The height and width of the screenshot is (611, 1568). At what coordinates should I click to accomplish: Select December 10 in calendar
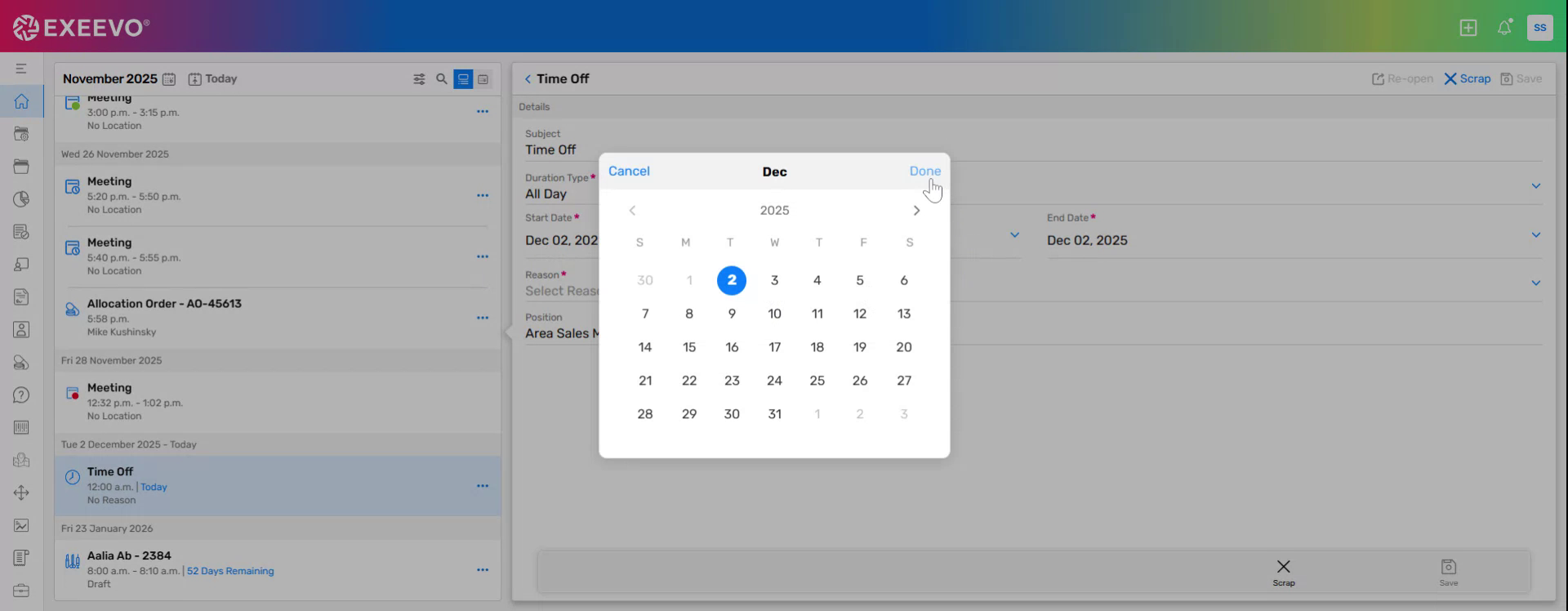coord(774,314)
